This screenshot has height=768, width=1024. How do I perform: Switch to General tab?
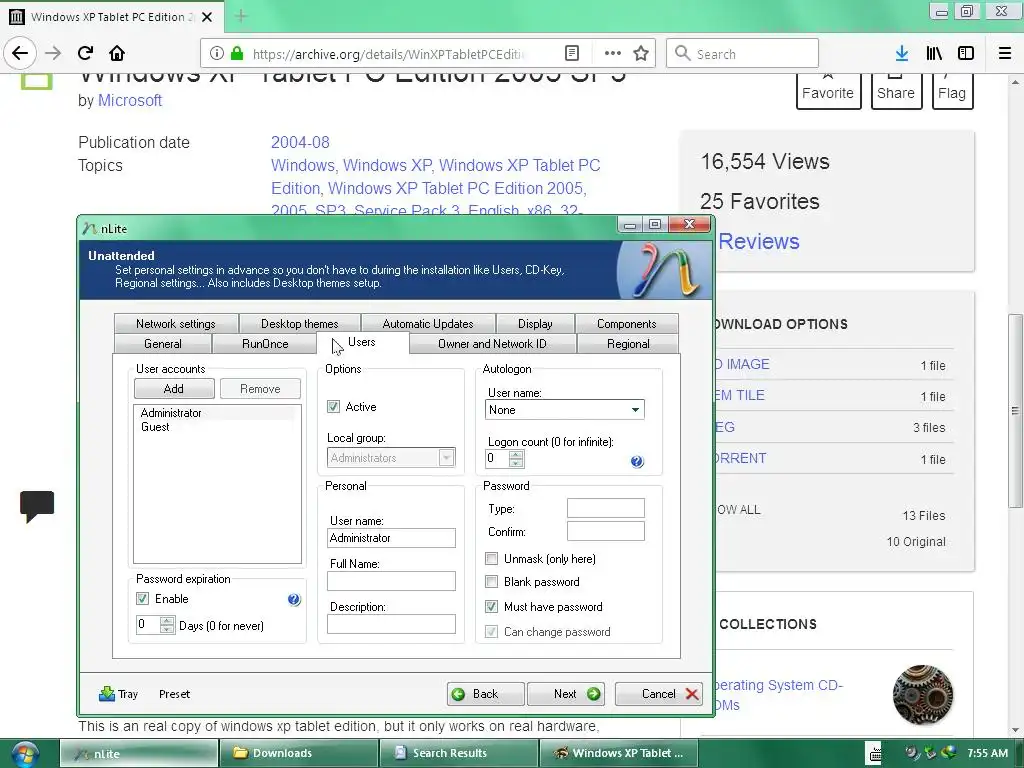pos(163,344)
